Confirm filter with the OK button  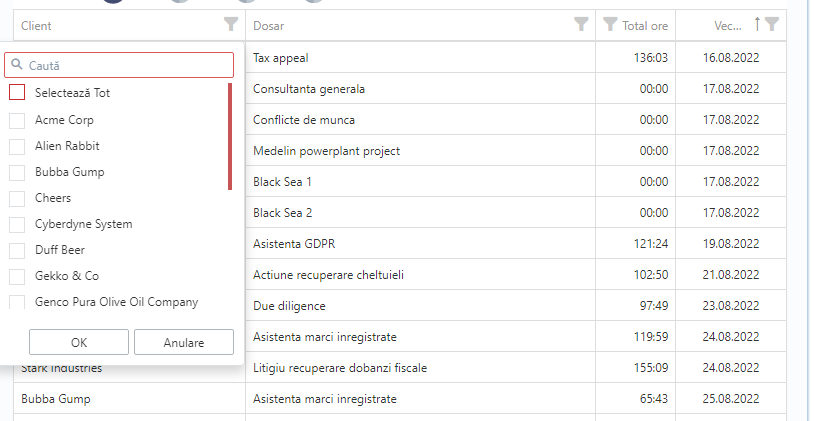pos(79,342)
